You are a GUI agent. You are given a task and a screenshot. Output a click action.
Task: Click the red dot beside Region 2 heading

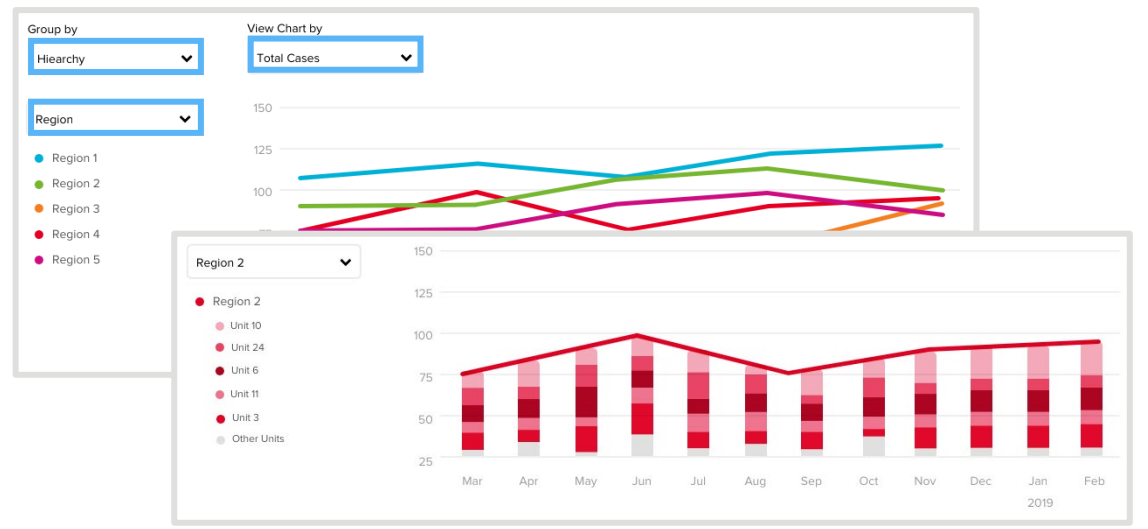pos(200,302)
